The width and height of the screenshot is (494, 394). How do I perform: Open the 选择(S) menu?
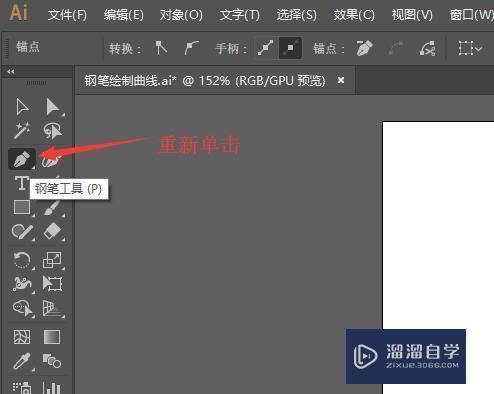coord(297,15)
